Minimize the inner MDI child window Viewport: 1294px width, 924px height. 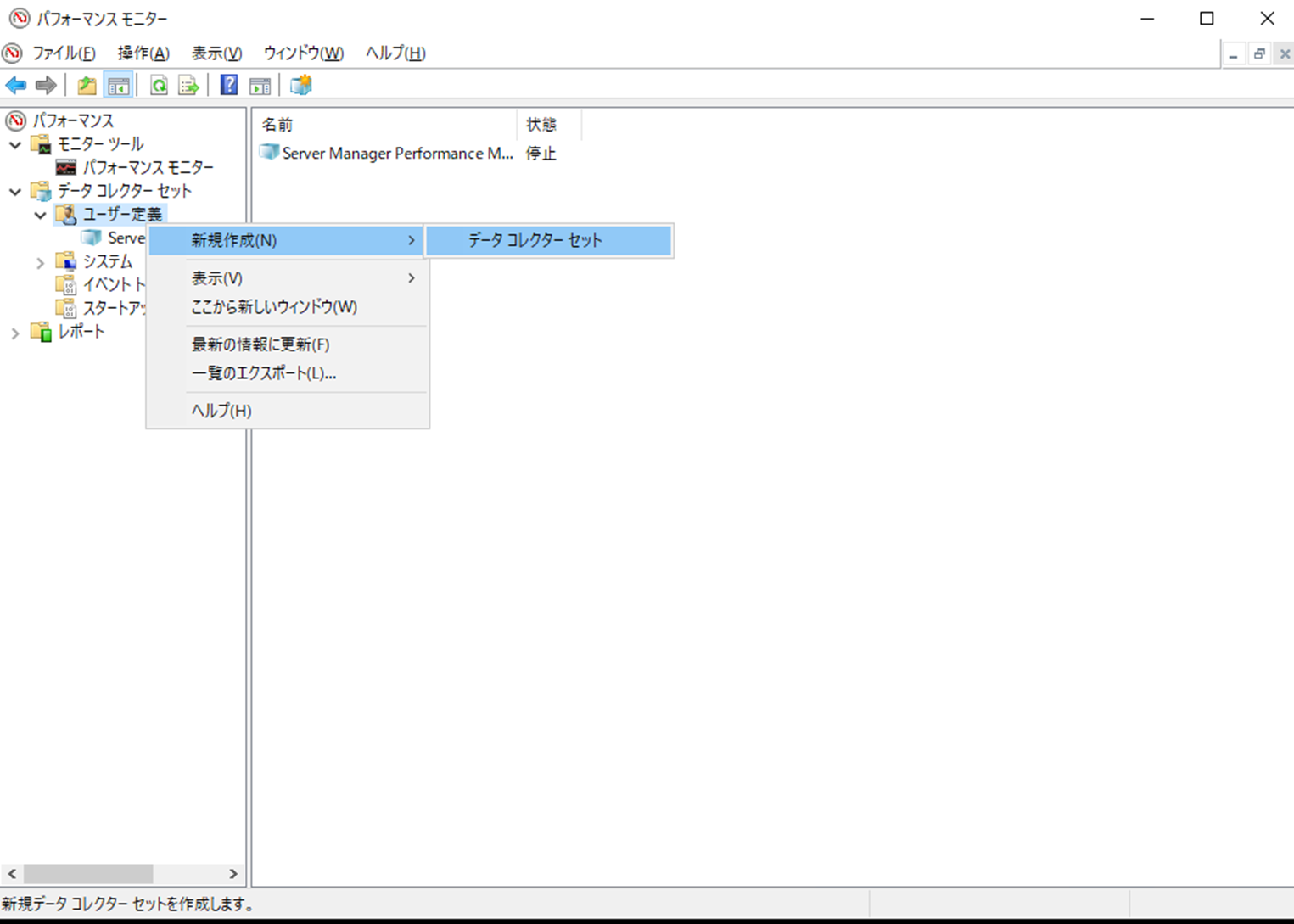click(x=1234, y=54)
